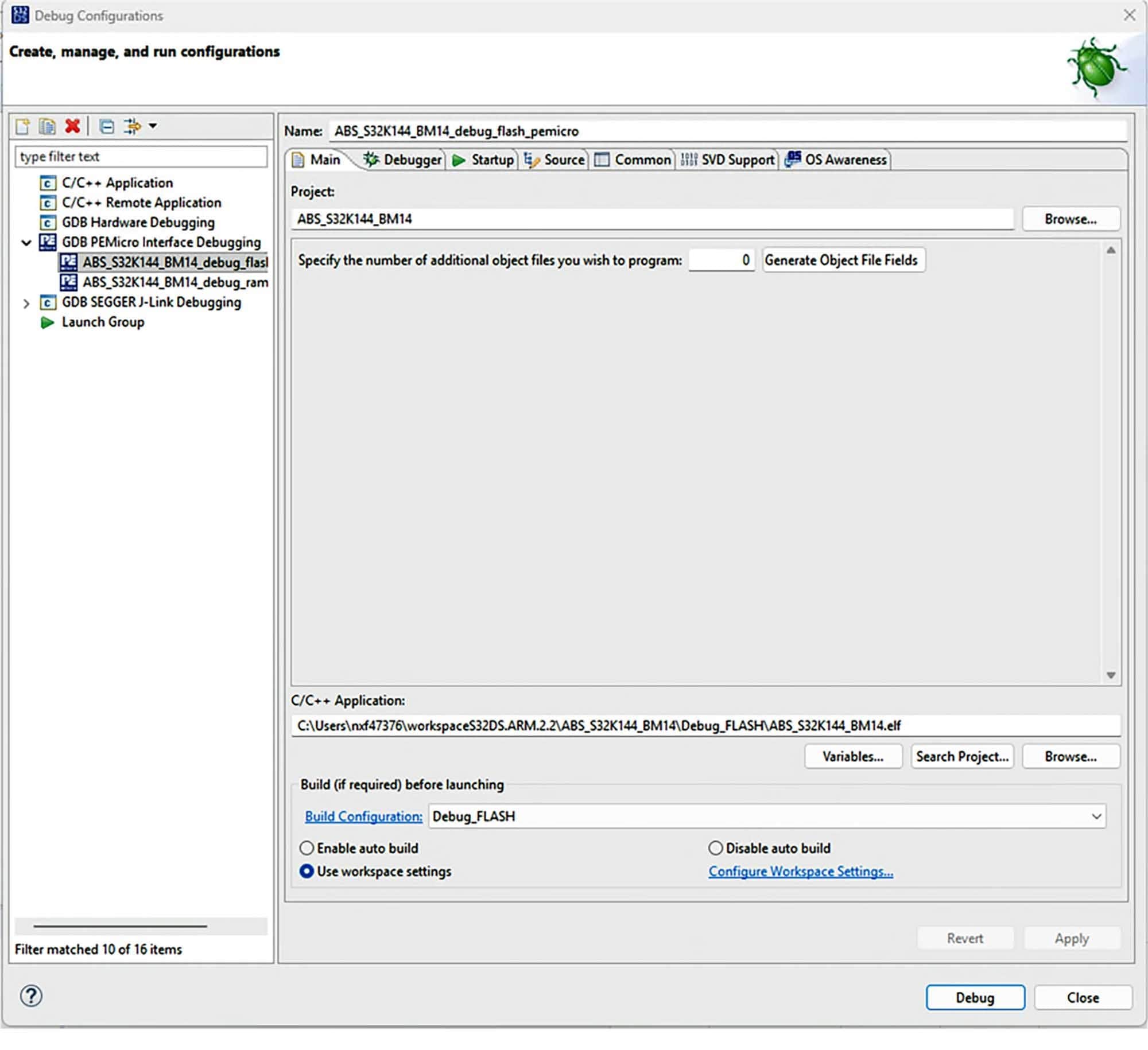This screenshot has height=1050, width=1148.
Task: Open the filter dropdown arrow in toolbar
Action: (153, 126)
